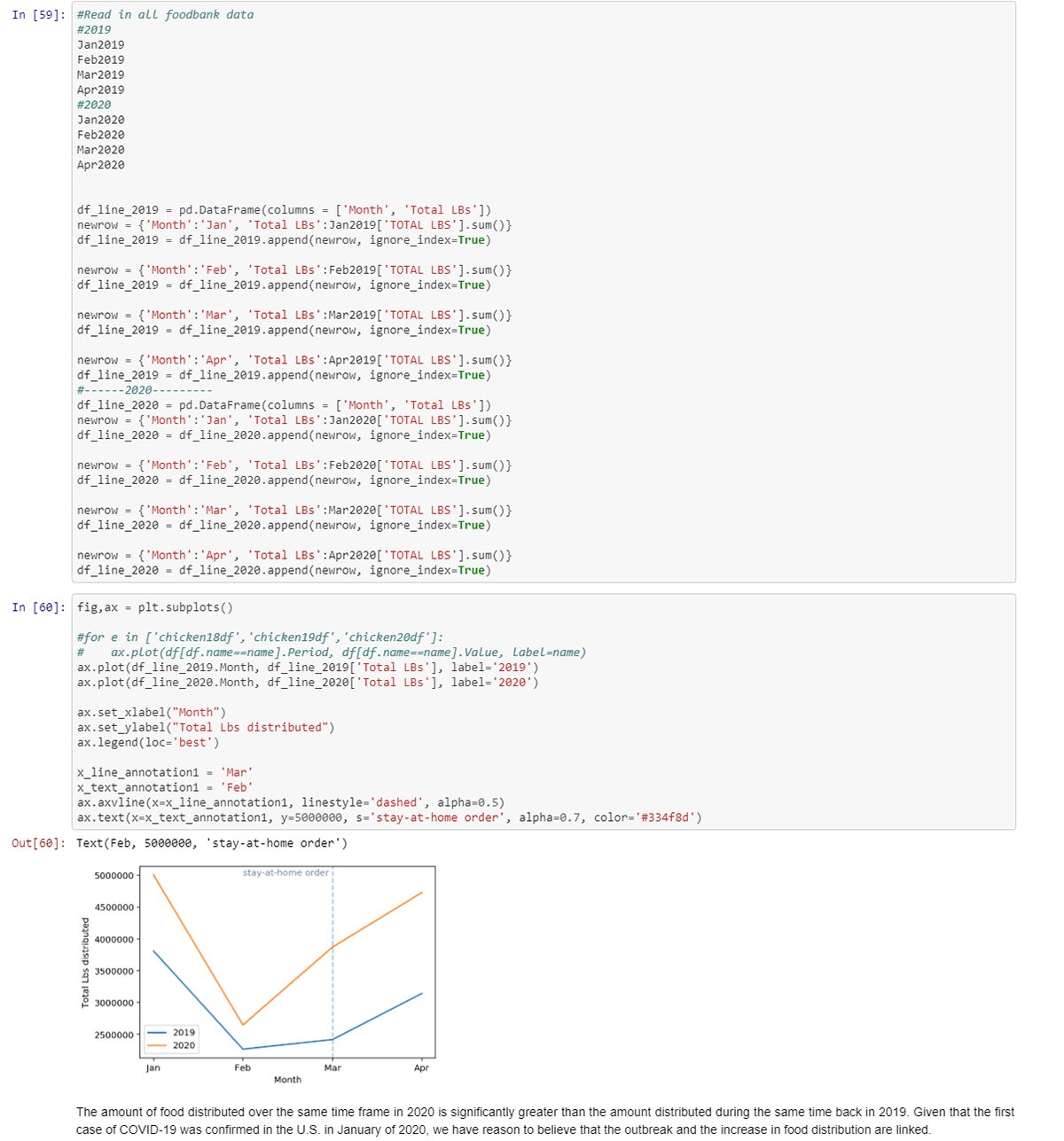1064x1141 pixels.
Task: Select the Mar2019 line in the code
Action: [x=101, y=75]
